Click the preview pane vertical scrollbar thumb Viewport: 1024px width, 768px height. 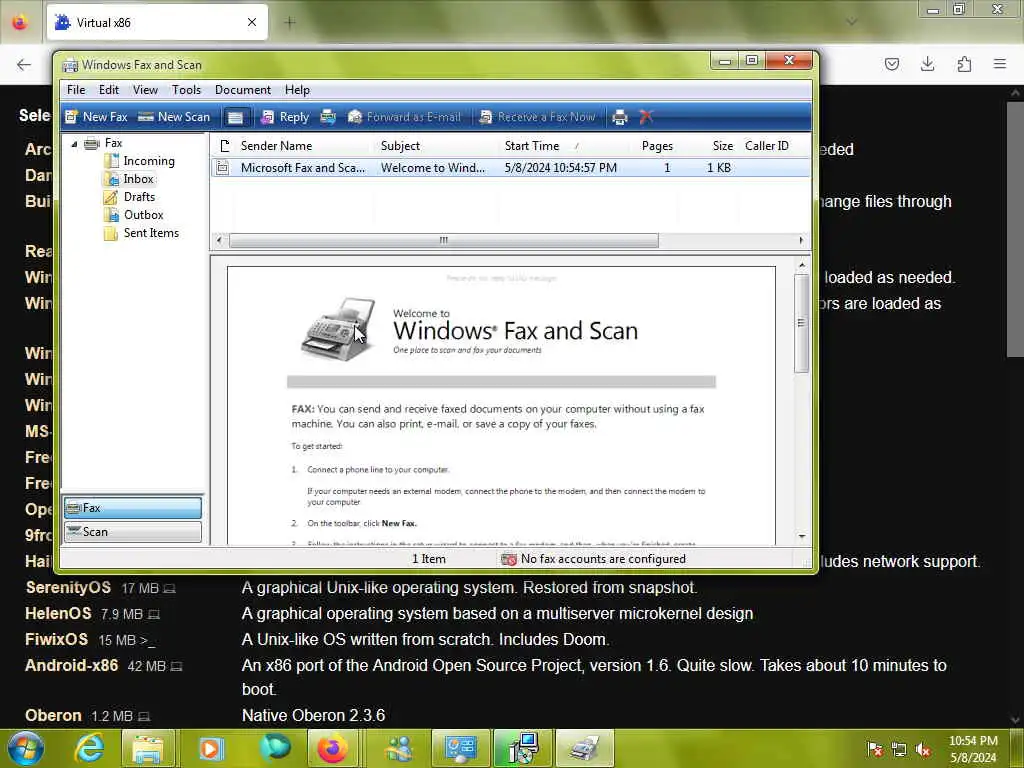(x=802, y=323)
